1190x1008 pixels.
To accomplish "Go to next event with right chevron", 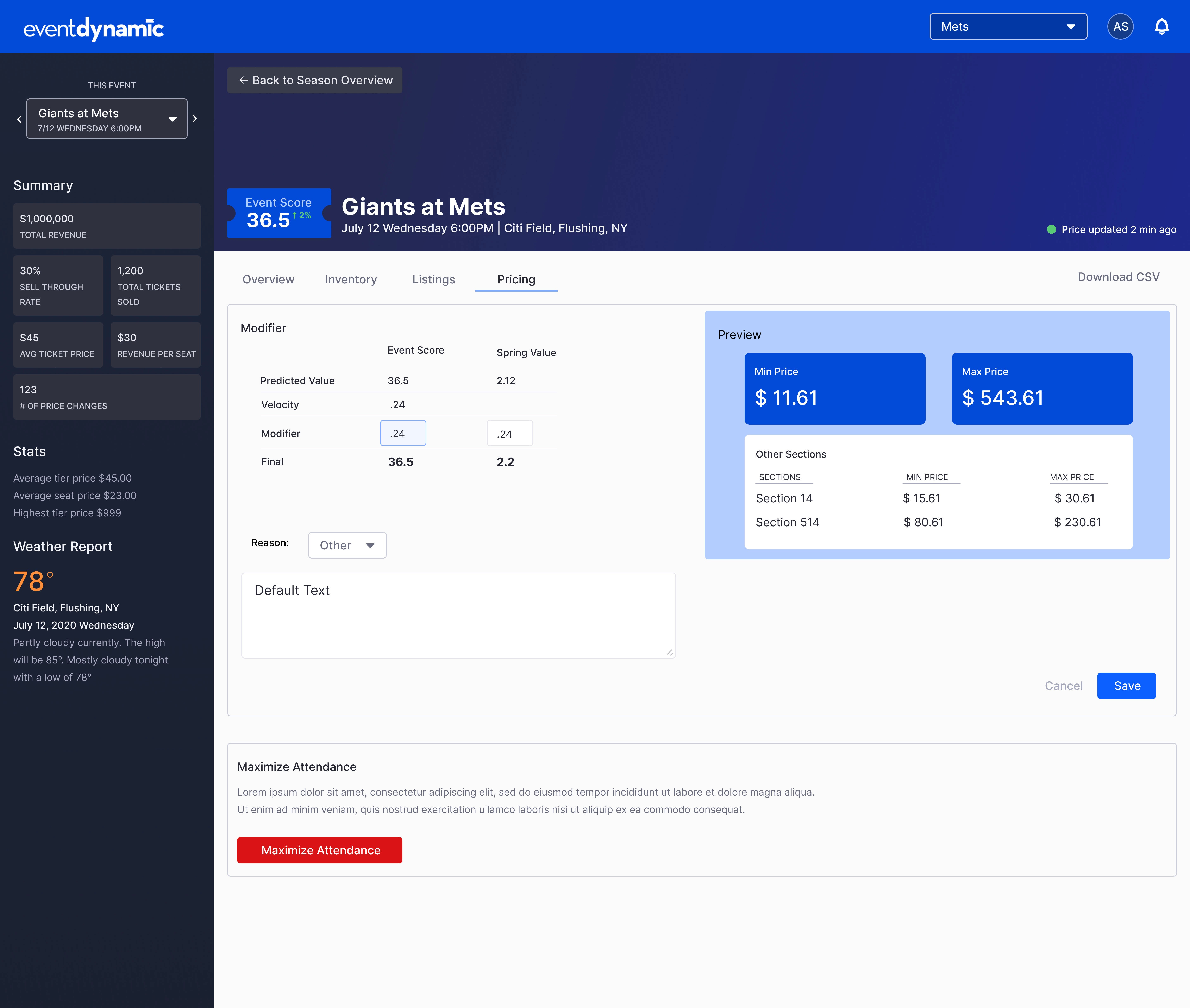I will (x=194, y=119).
